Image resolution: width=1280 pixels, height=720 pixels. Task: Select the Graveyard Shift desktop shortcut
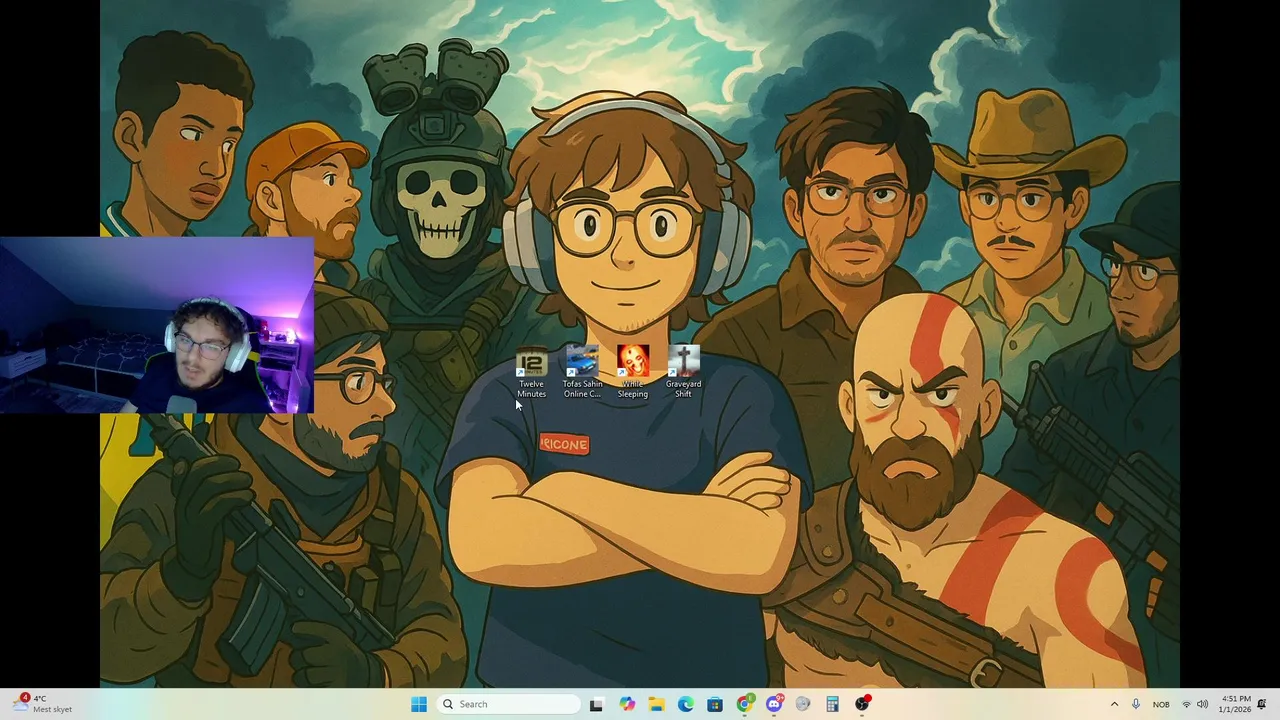[683, 373]
